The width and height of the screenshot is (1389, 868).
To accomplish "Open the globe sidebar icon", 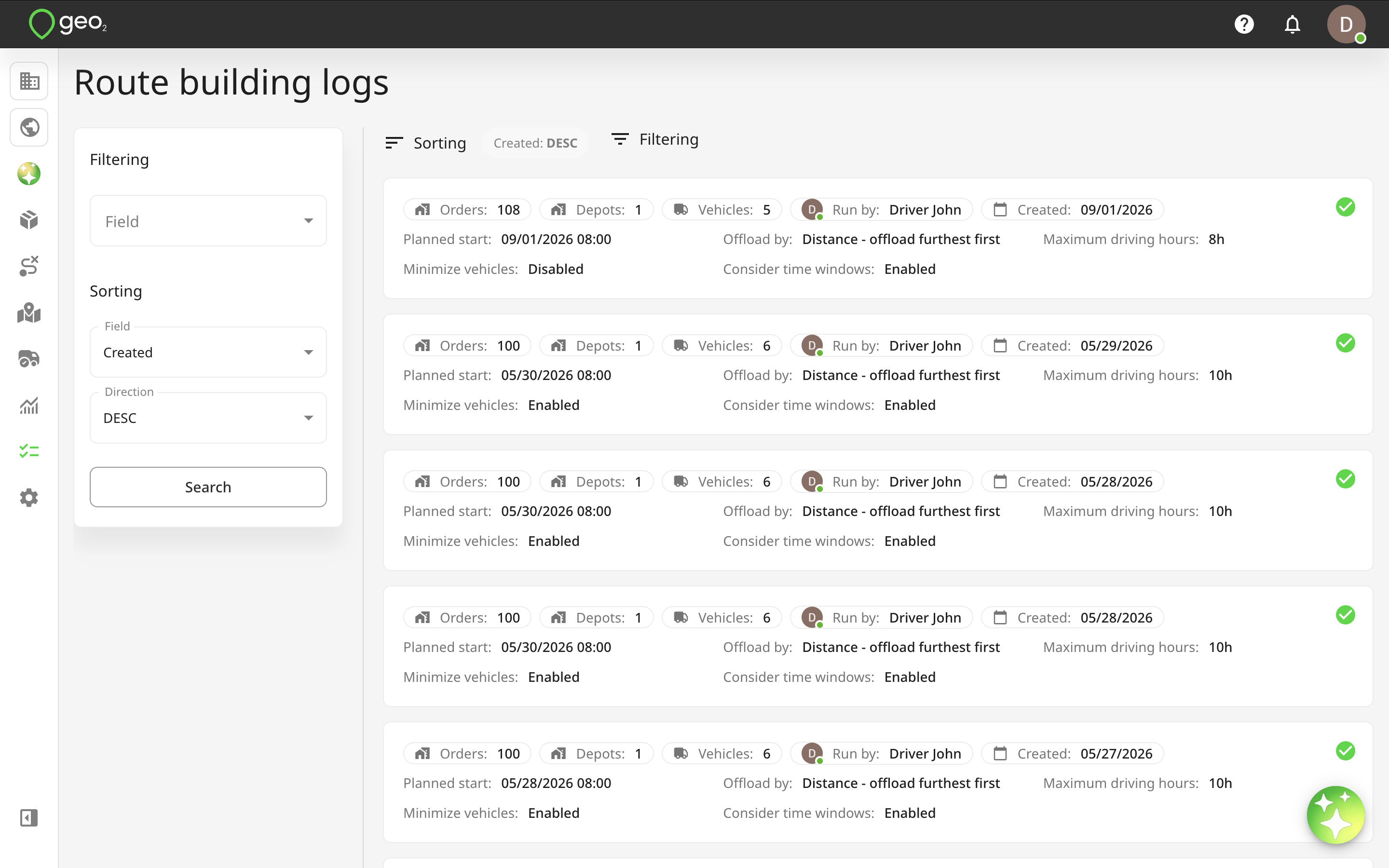I will coord(29,127).
